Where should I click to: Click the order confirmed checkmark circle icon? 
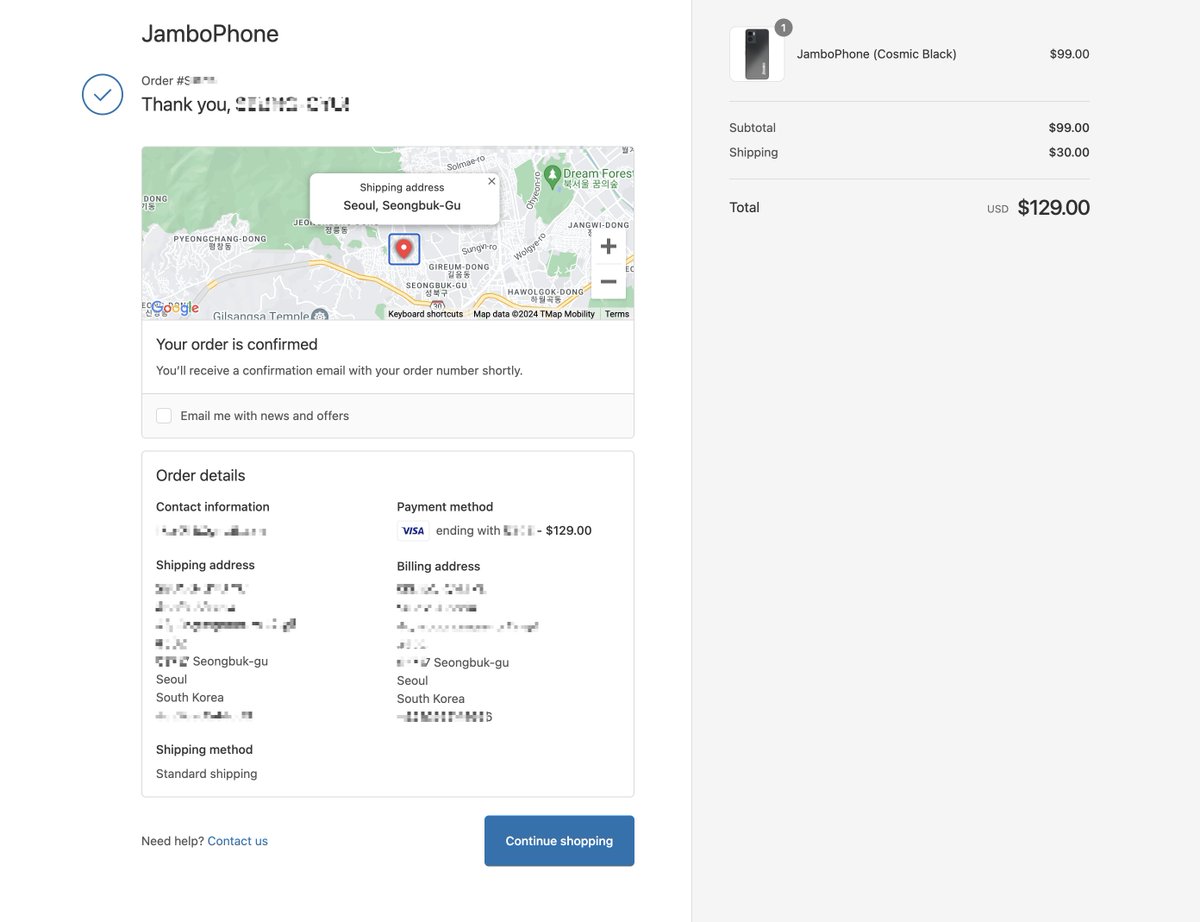102,94
